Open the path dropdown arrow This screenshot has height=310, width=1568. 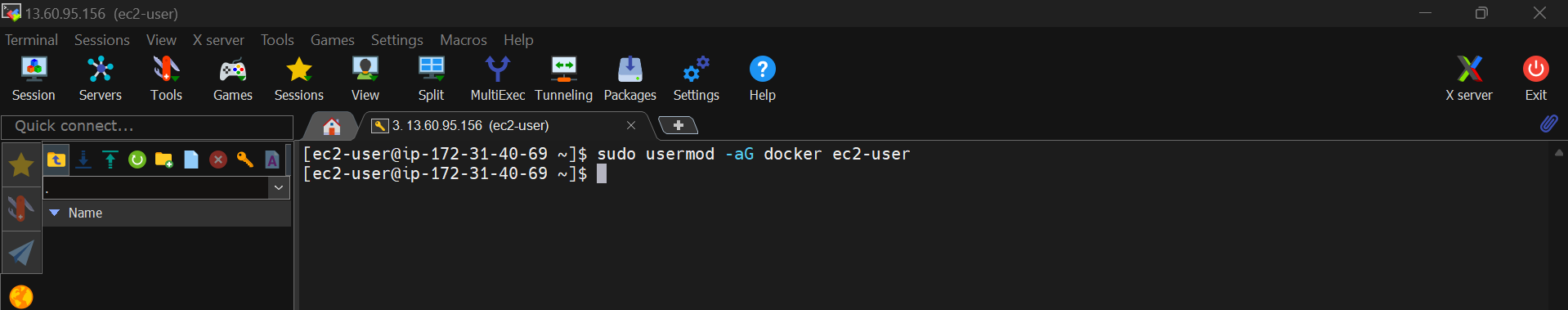pos(279,187)
